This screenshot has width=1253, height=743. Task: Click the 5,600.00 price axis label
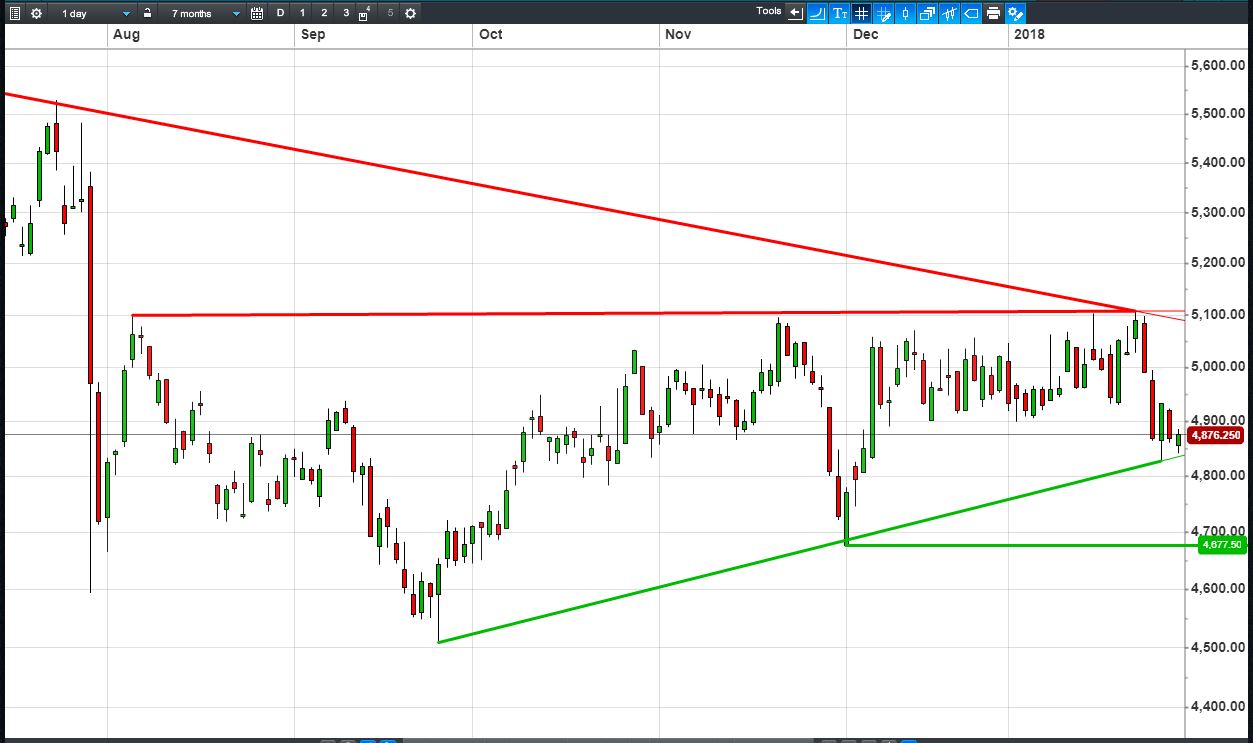pyautogui.click(x=1218, y=66)
